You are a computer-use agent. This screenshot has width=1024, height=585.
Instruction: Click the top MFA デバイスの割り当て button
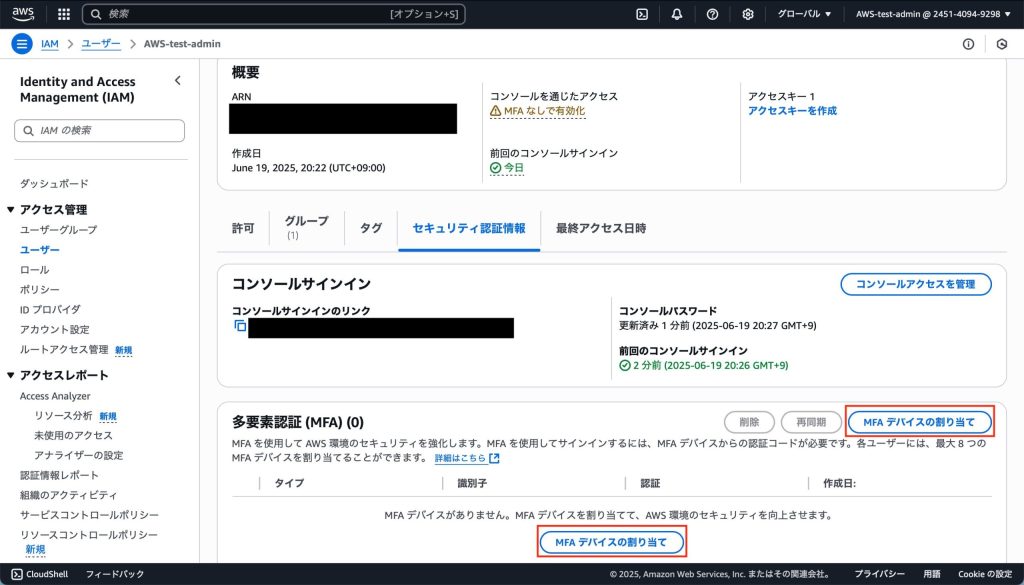tap(919, 422)
